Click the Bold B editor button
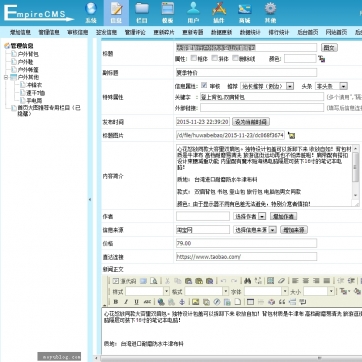 (x=116, y=302)
